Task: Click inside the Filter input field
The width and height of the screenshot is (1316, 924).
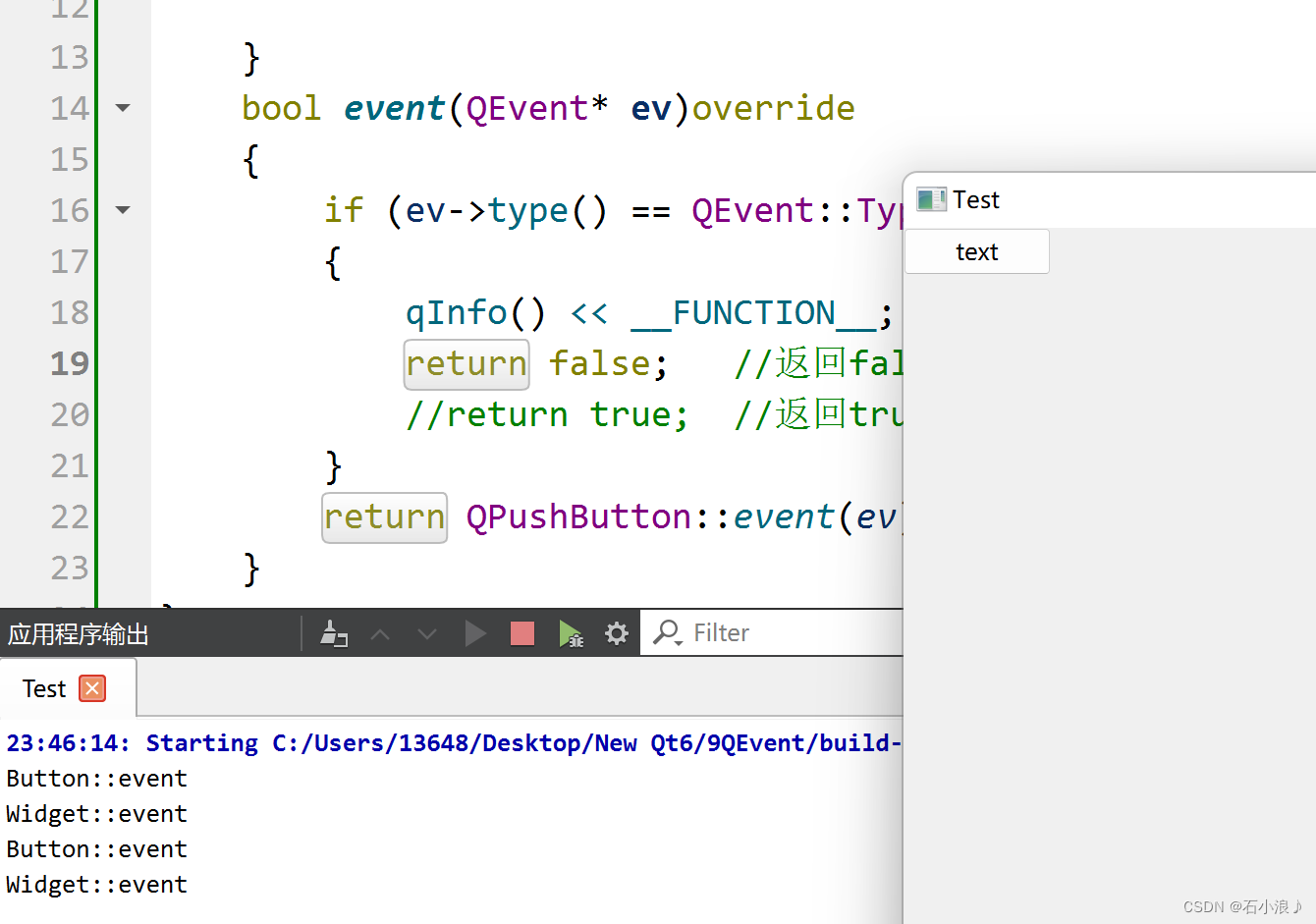Action: tap(776, 632)
